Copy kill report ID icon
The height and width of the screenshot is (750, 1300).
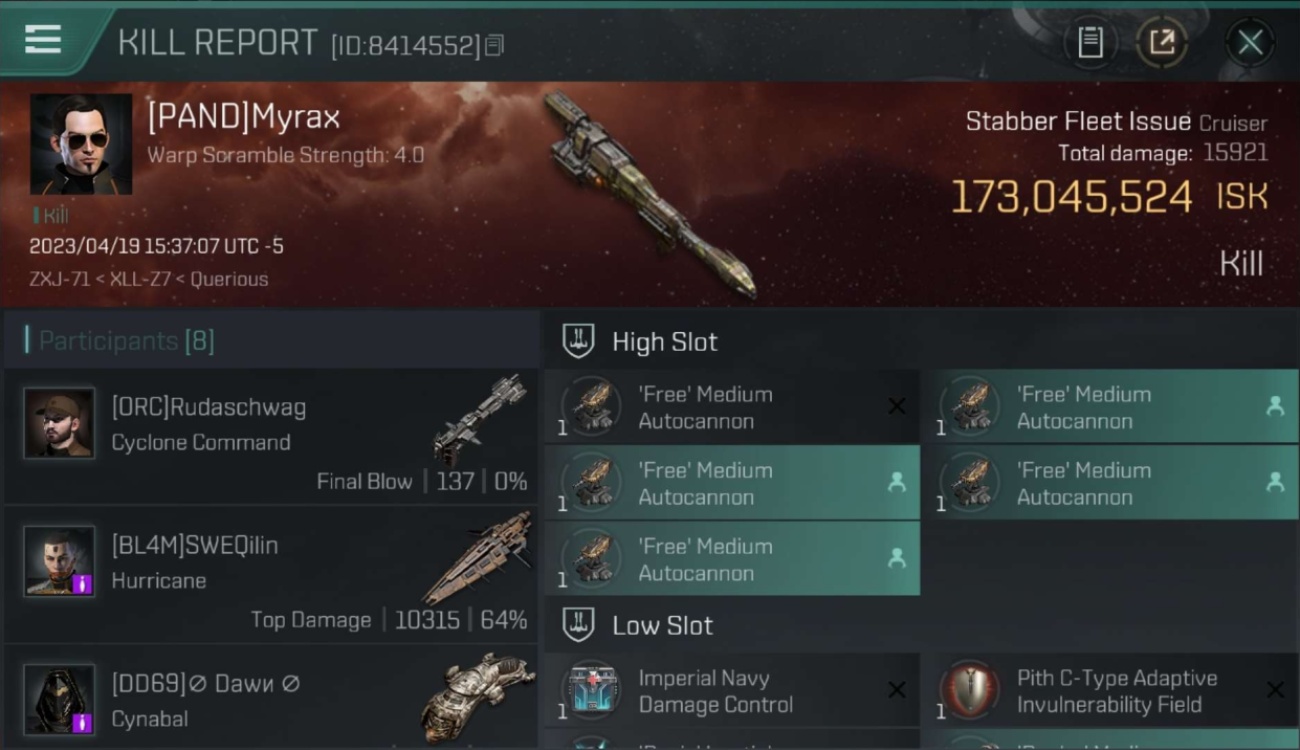tap(494, 45)
